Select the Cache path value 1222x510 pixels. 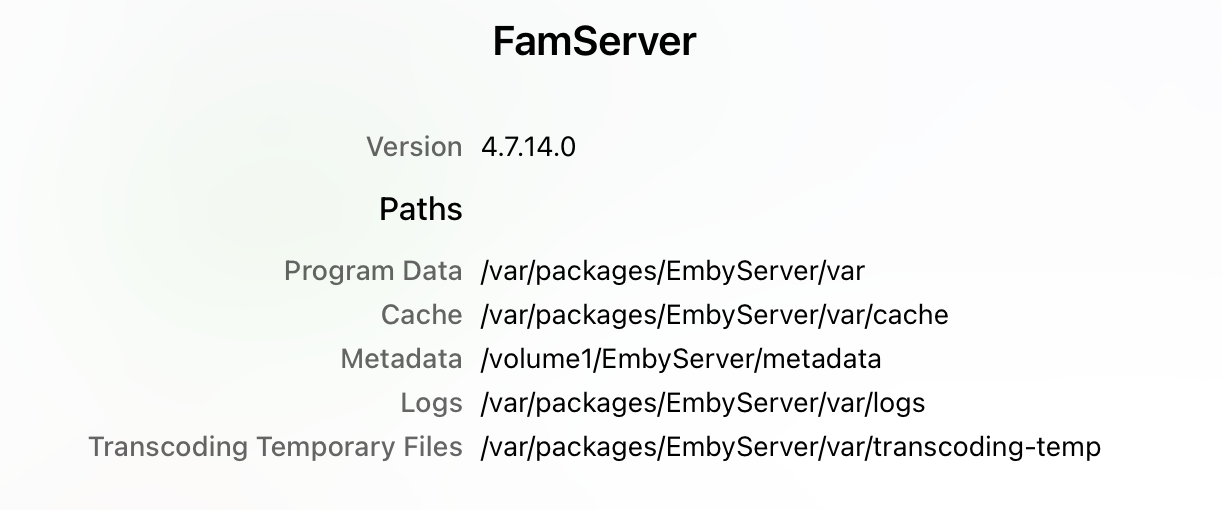pyautogui.click(x=714, y=315)
